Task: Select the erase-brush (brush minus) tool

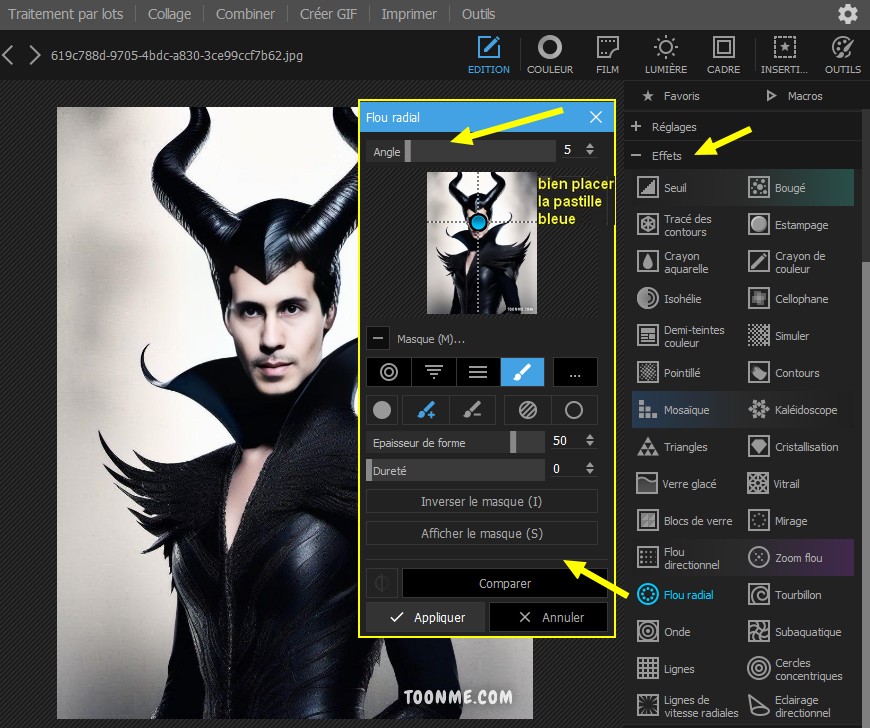Action: pyautogui.click(x=472, y=410)
